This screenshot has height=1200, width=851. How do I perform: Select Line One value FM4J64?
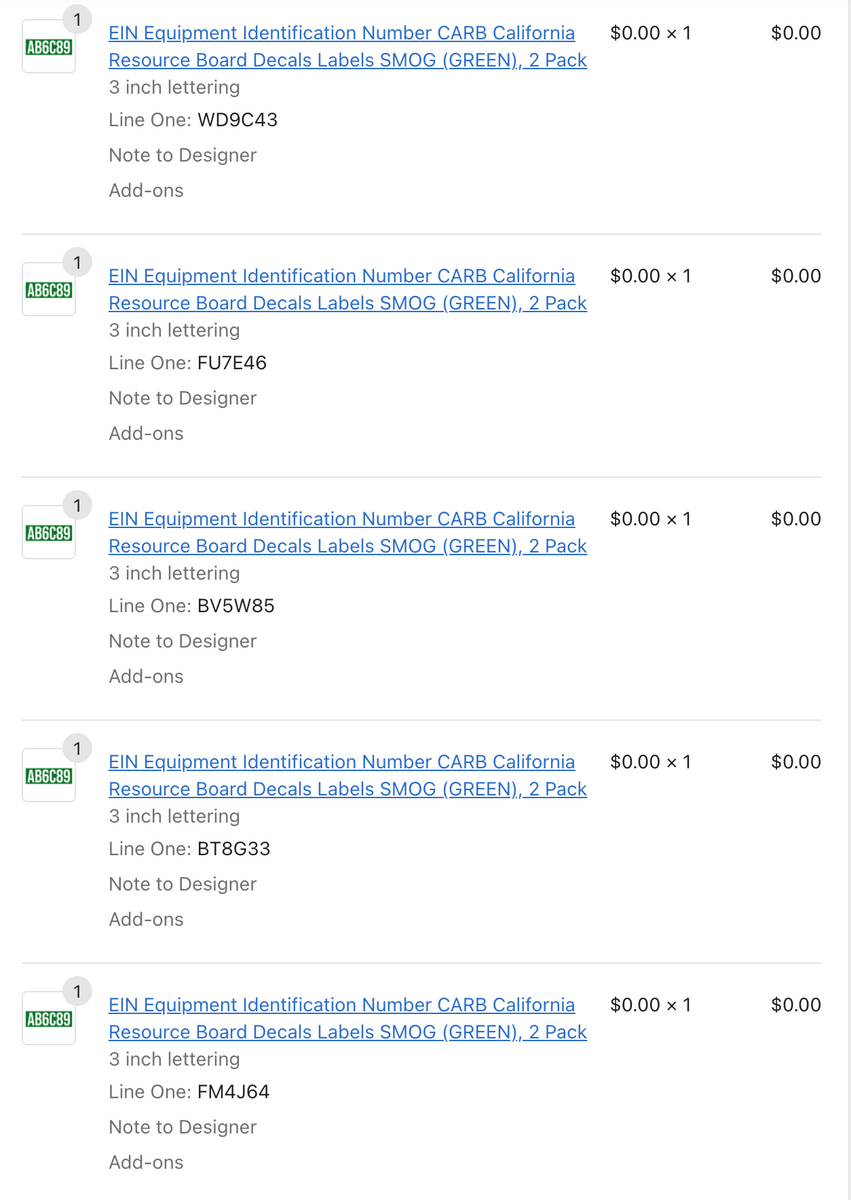point(234,1092)
